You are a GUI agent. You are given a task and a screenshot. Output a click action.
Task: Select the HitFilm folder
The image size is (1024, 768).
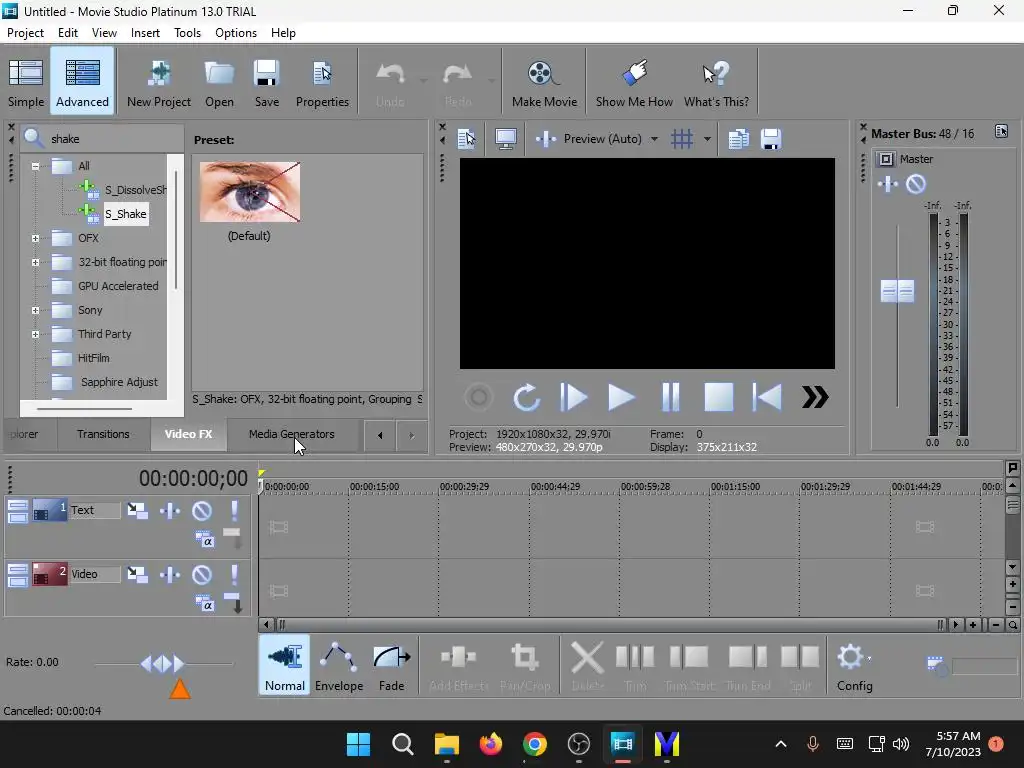93,358
